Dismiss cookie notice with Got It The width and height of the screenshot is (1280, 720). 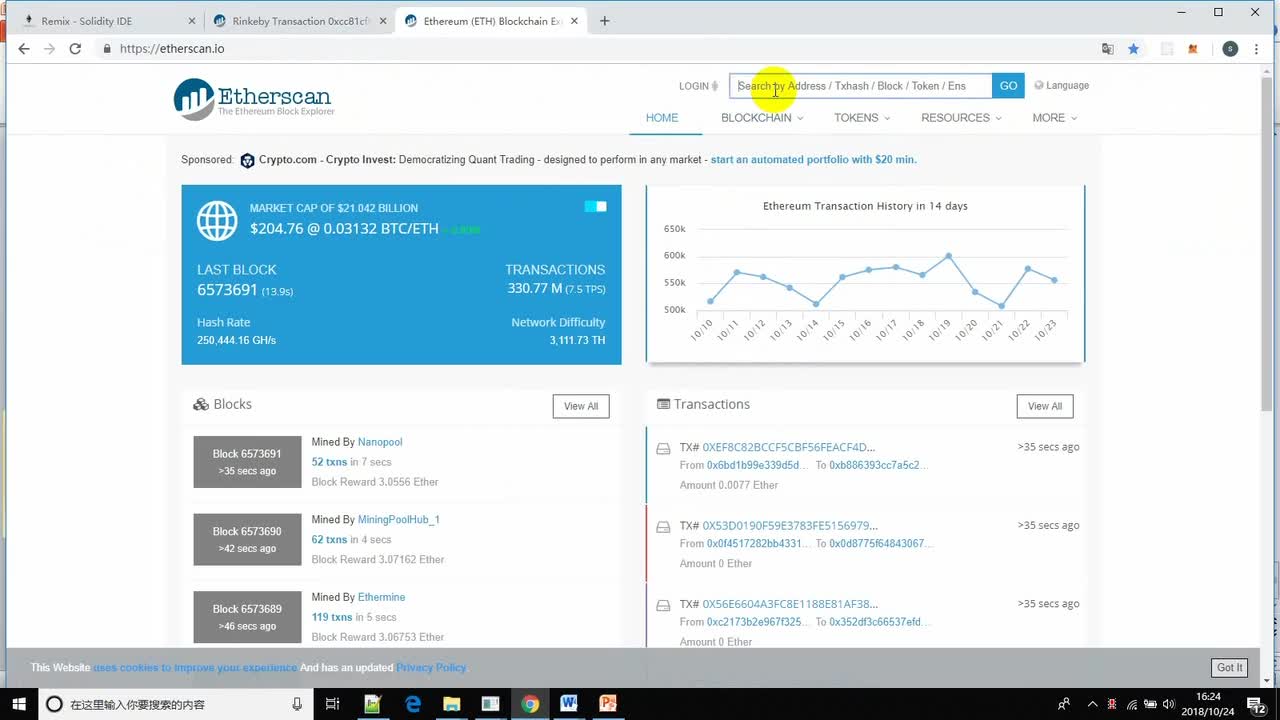[x=1229, y=667]
